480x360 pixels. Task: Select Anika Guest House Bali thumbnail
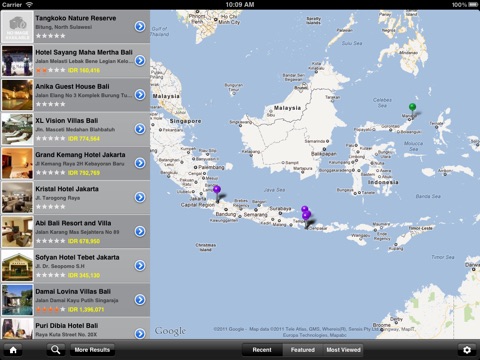coord(17,95)
